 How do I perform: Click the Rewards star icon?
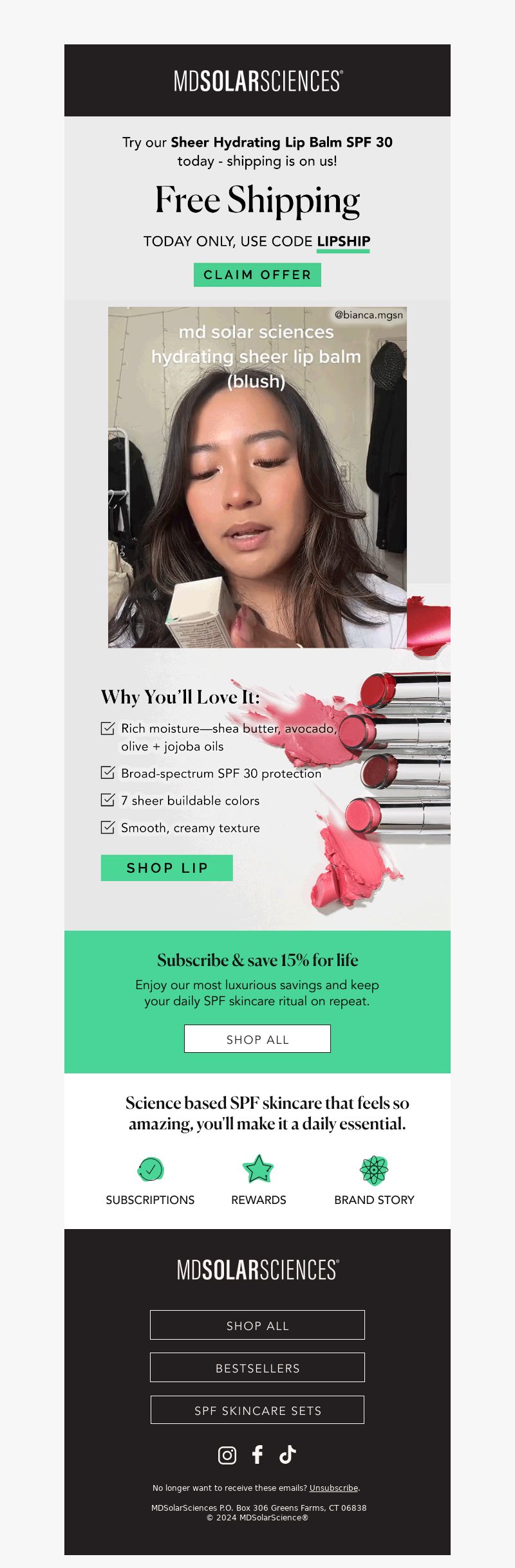coord(258,1169)
